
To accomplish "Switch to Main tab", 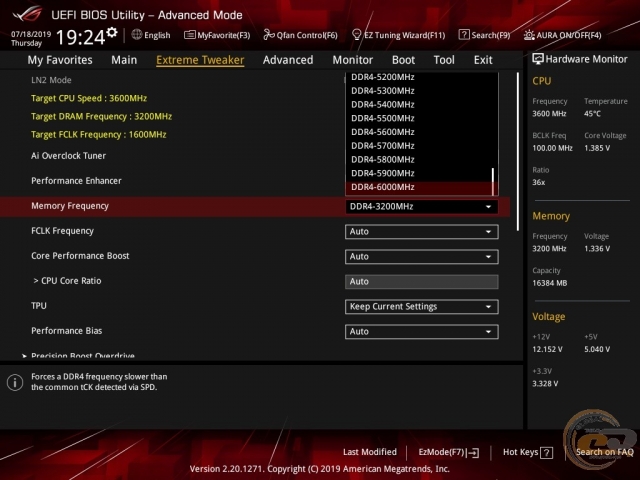I will [124, 60].
